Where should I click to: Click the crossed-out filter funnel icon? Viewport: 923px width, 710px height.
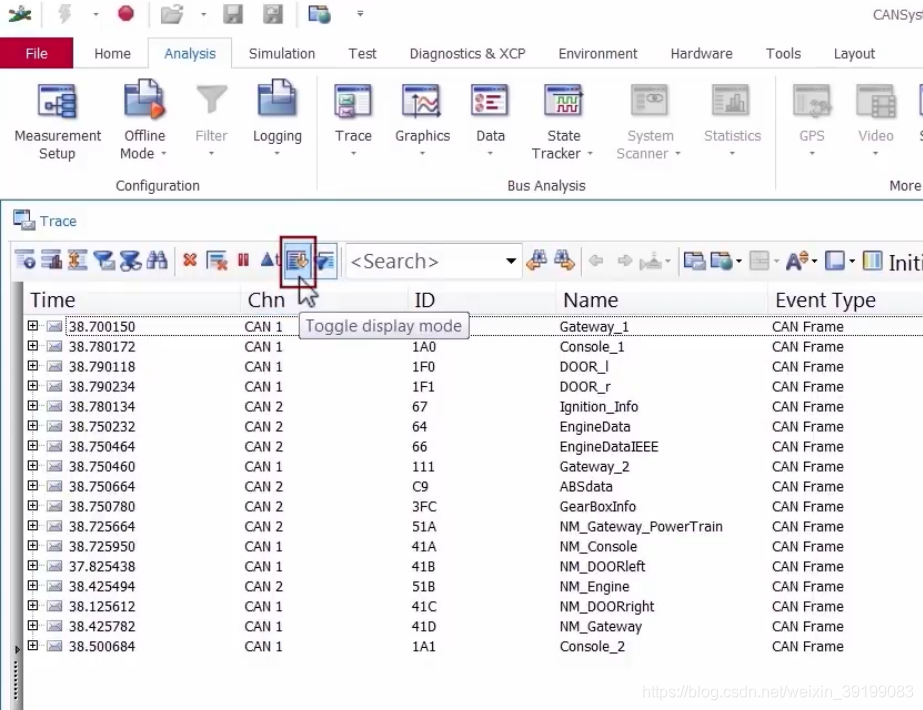pyautogui.click(x=130, y=260)
